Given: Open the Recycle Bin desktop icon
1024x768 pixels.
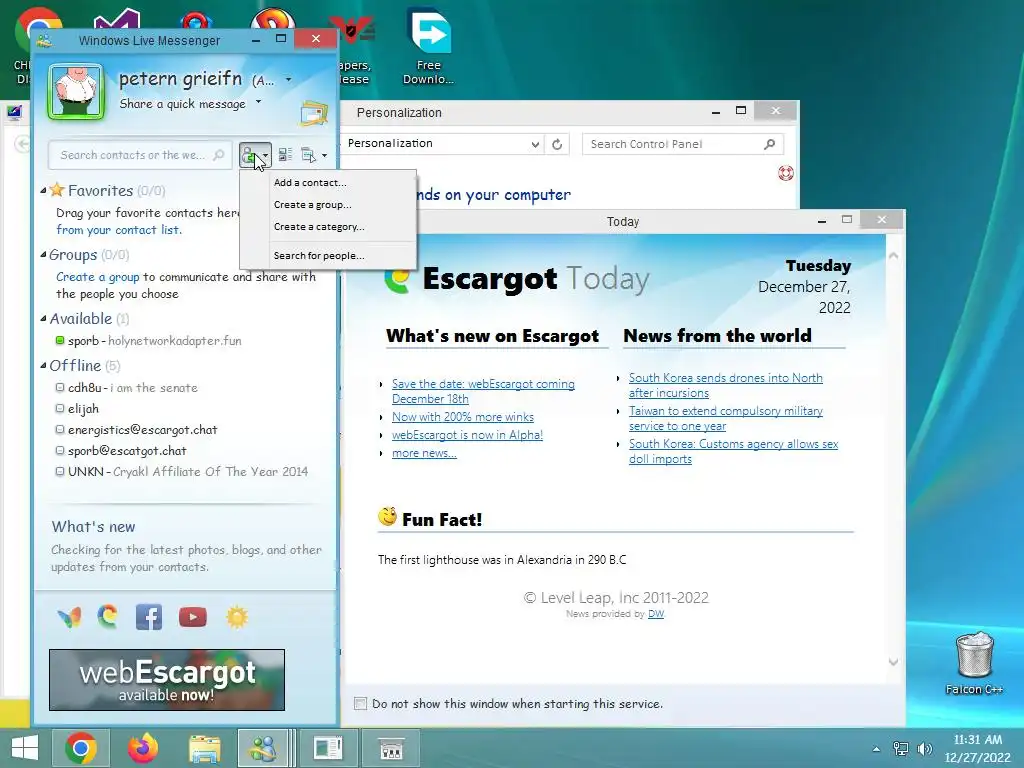Looking at the screenshot, I should click(974, 662).
